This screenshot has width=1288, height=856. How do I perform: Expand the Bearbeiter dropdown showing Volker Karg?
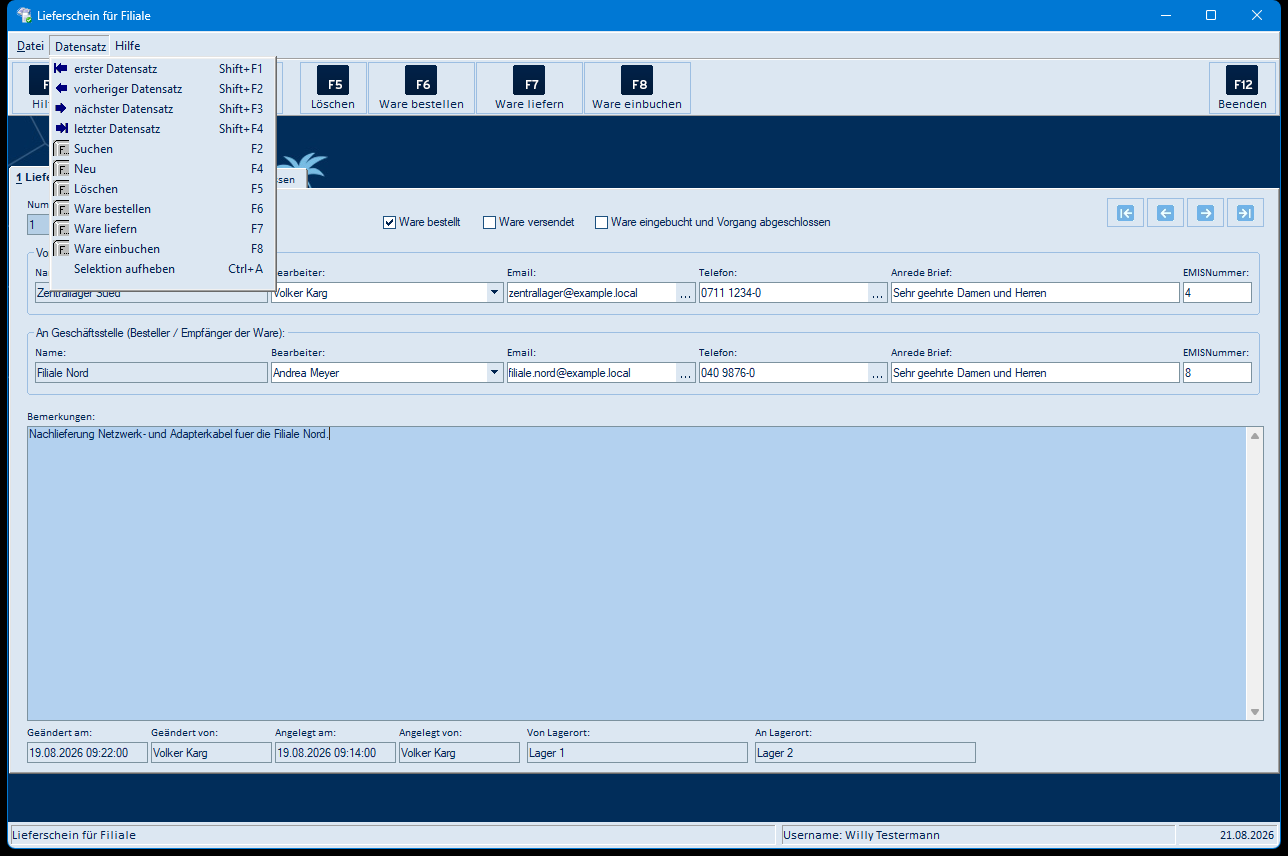pyautogui.click(x=494, y=293)
